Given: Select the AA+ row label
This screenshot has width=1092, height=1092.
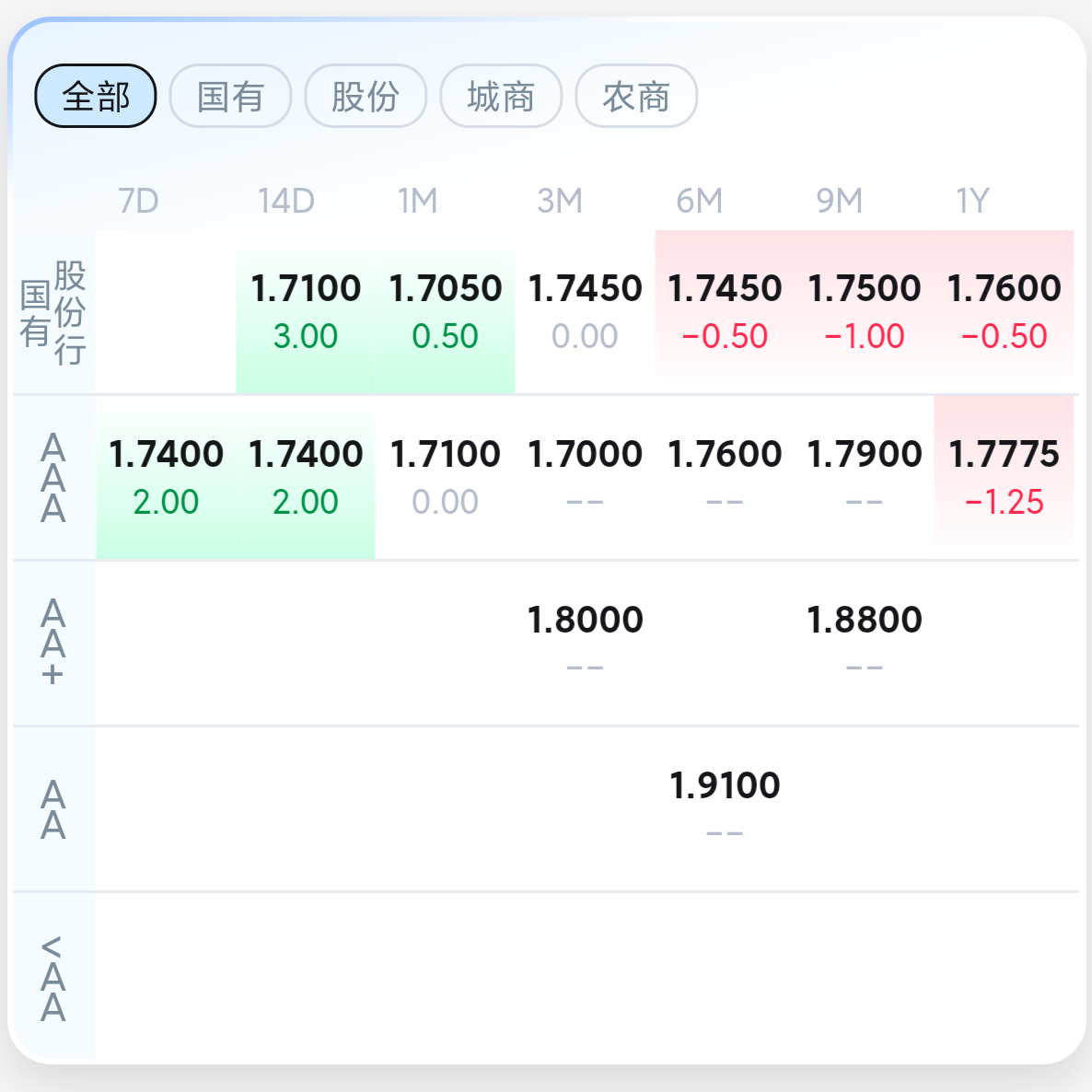Looking at the screenshot, I should pos(53,643).
